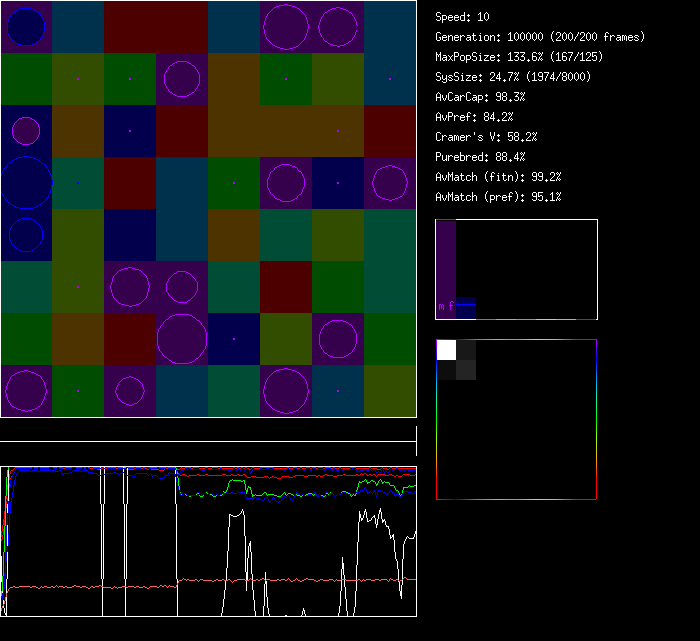Screen dimensions: 700x641
Task: Select the lighter gray square in the matrix panel
Action: tap(466, 370)
